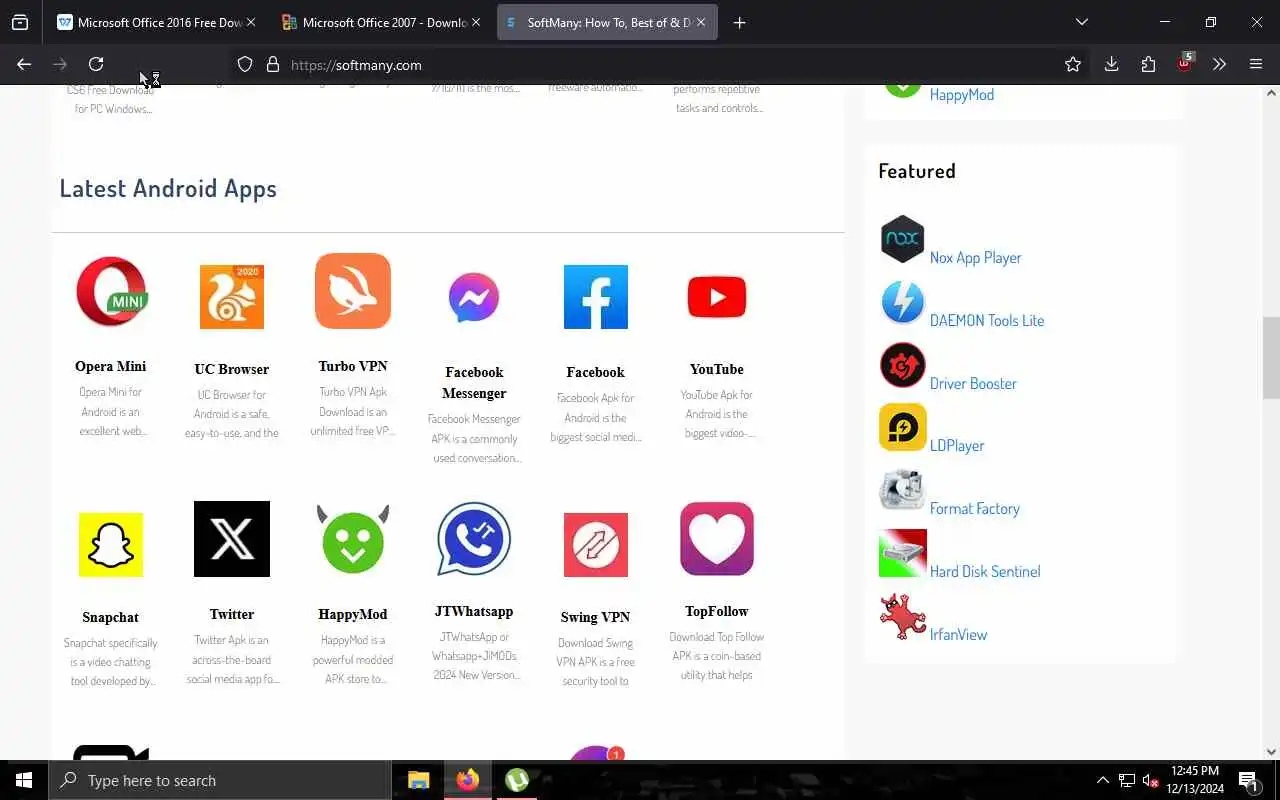
Task: Open the extensions puzzle icon
Action: pos(1148,64)
